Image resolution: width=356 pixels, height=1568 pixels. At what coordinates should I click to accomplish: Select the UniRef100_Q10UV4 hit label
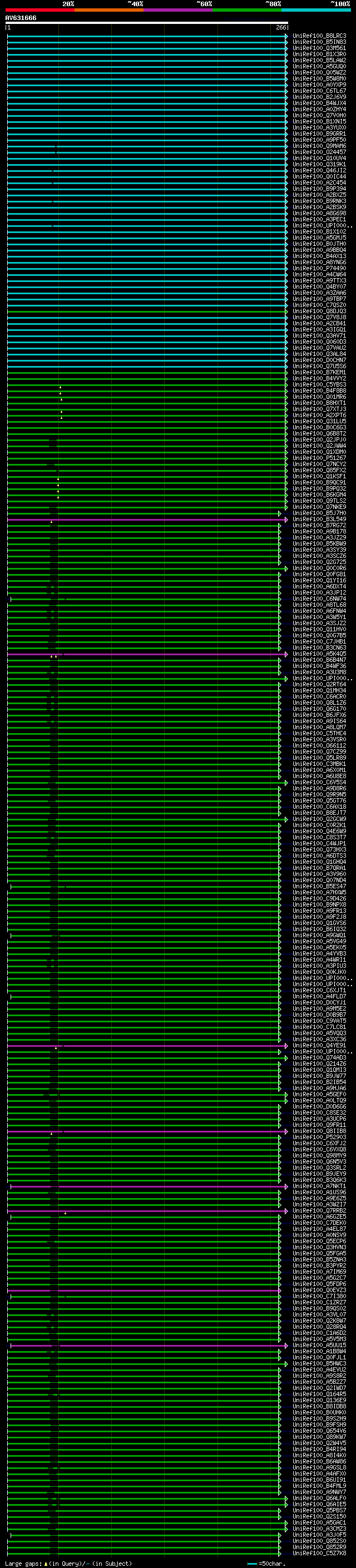(x=319, y=159)
